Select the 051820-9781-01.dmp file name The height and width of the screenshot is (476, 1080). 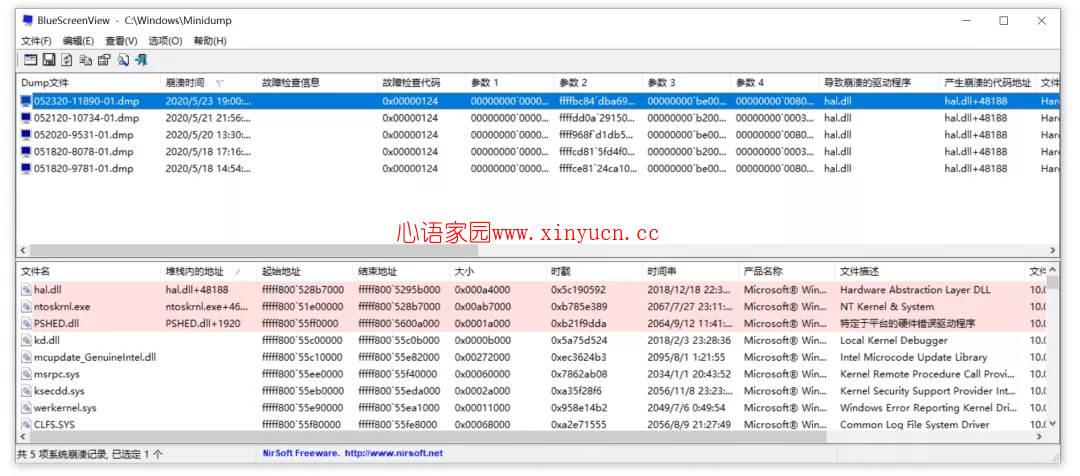coord(84,169)
